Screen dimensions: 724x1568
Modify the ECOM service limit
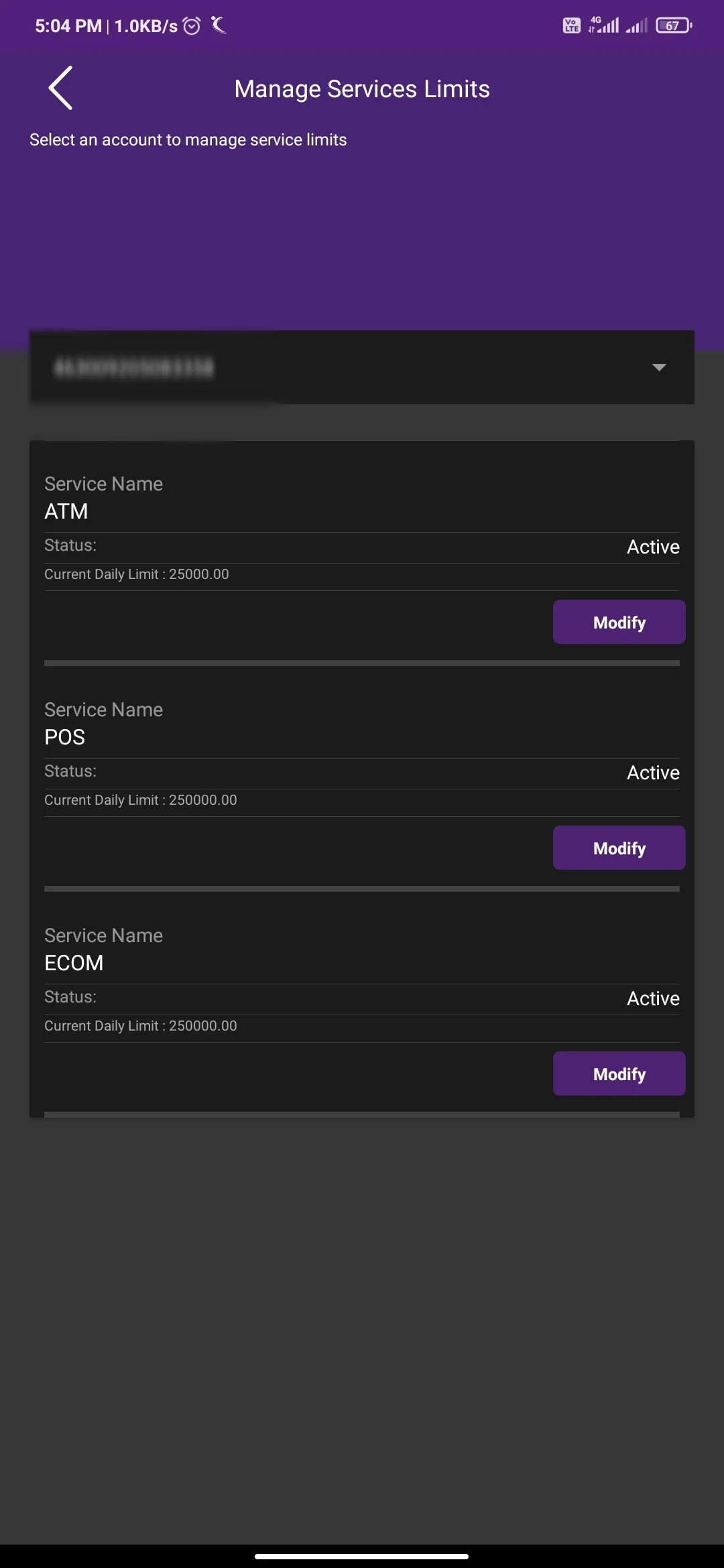click(x=619, y=1073)
